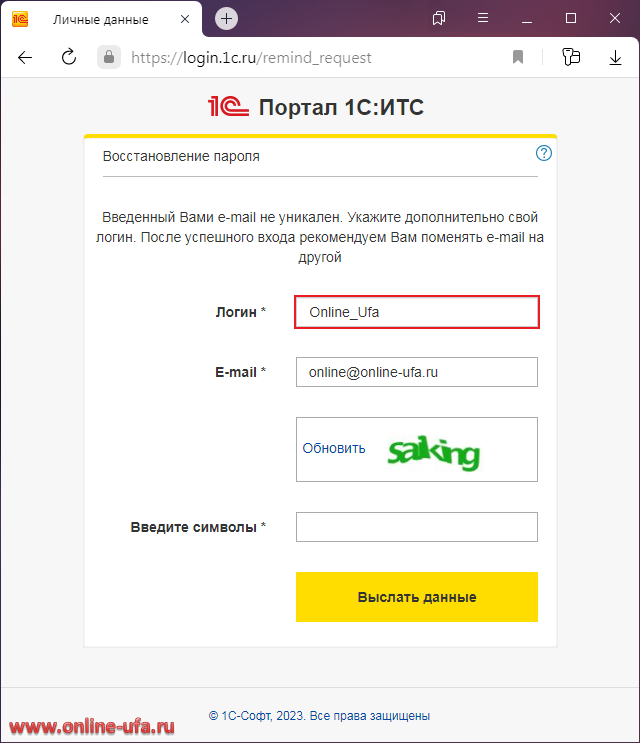This screenshot has width=640, height=743.
Task: Click the E-mail input field
Action: [x=417, y=372]
